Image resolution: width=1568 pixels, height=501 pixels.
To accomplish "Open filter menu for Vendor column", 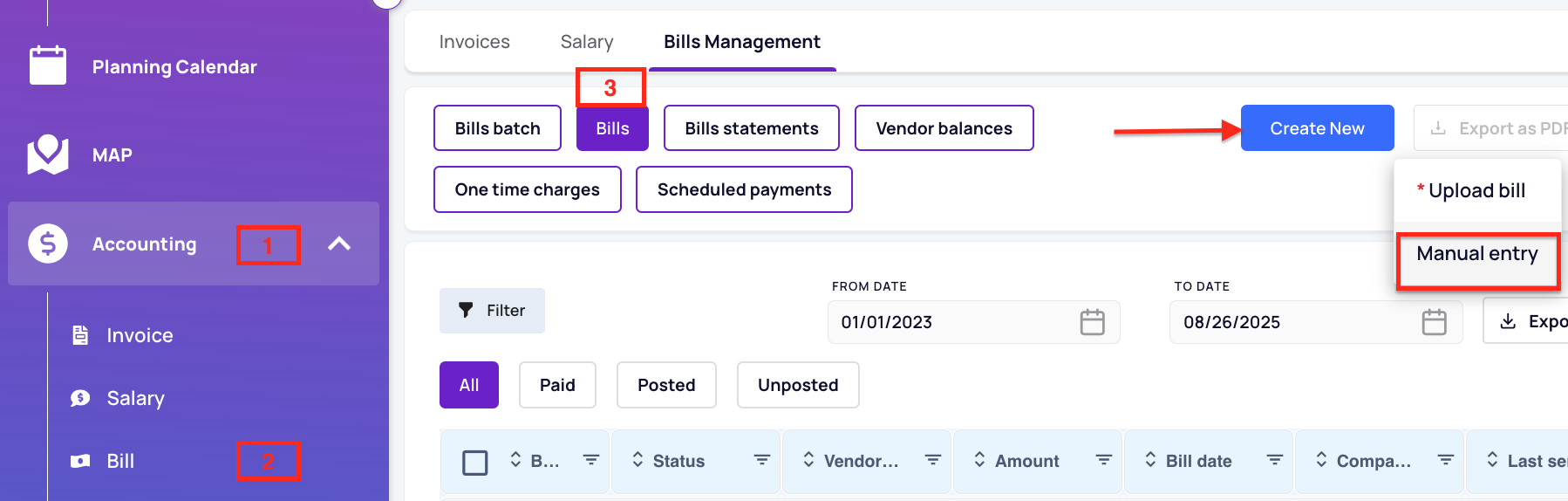I will coord(932,460).
